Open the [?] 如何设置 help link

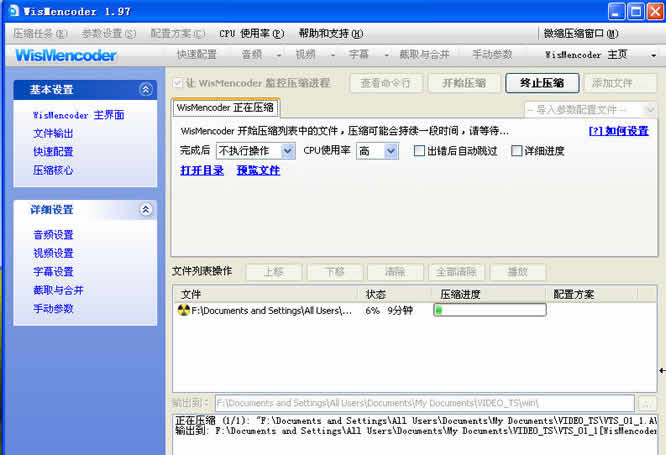(618, 131)
